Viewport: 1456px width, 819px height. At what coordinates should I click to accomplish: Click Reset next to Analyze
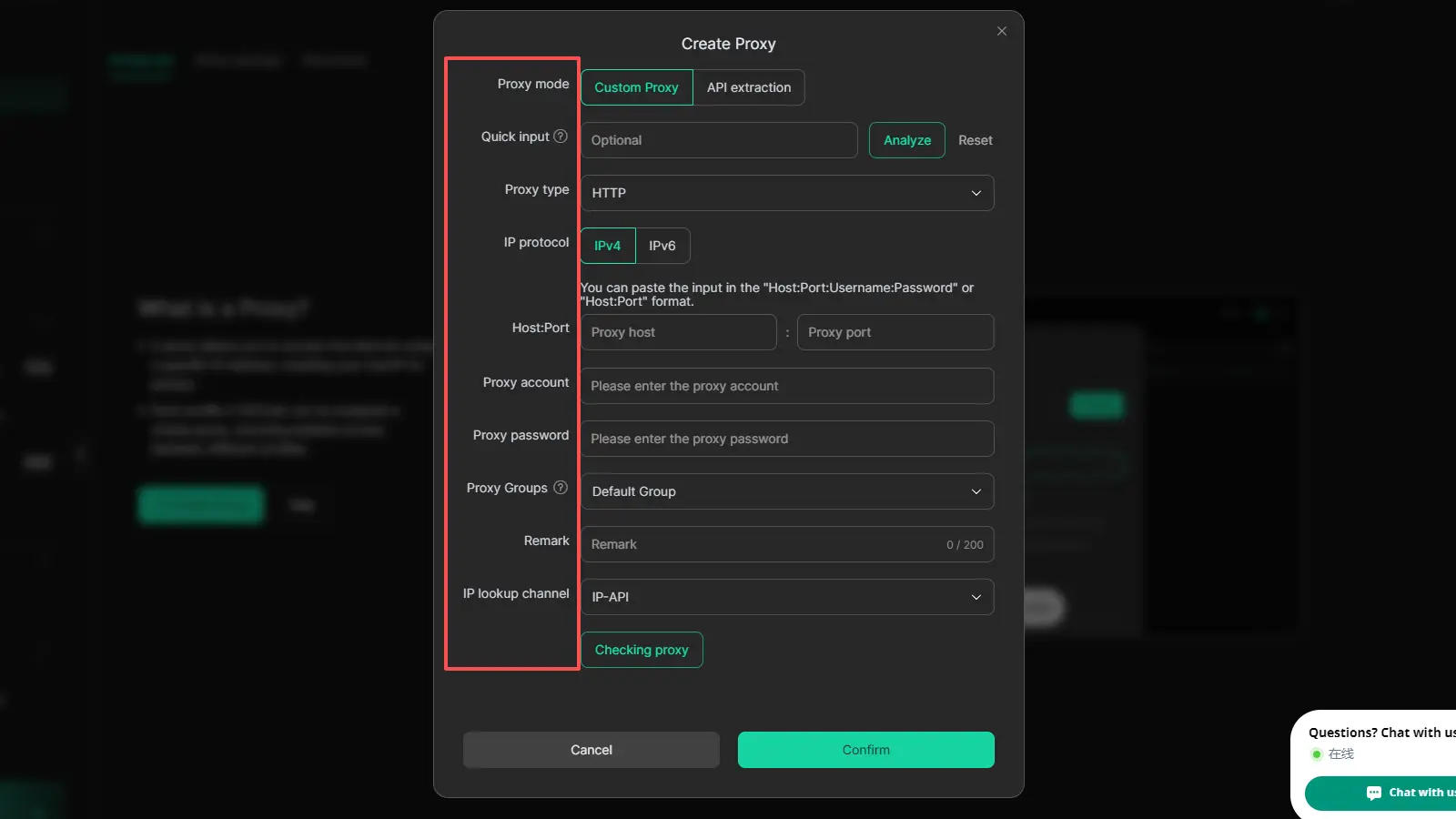point(975,140)
